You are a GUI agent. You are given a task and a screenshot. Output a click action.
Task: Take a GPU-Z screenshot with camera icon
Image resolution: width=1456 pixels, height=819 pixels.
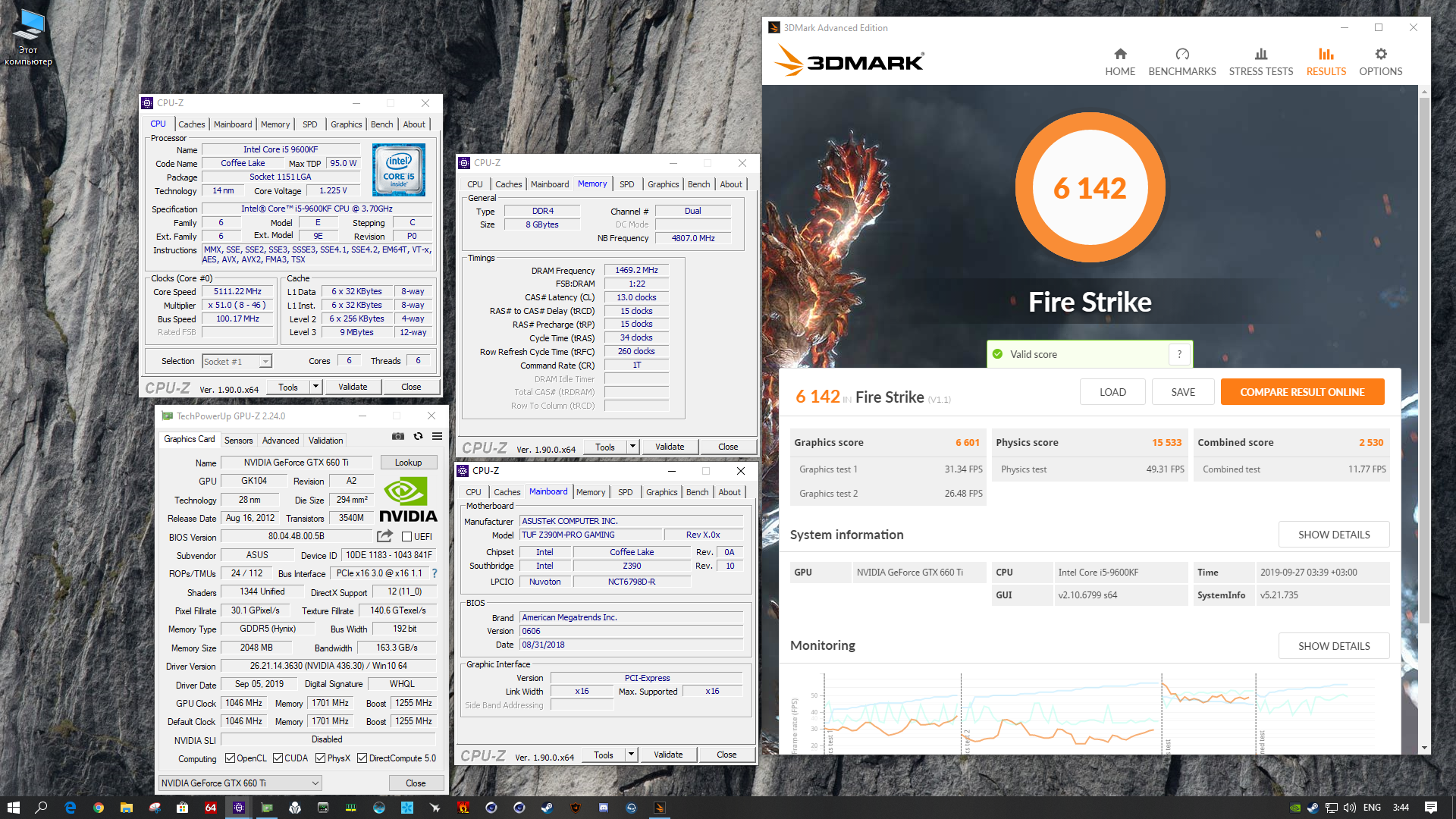point(397,436)
